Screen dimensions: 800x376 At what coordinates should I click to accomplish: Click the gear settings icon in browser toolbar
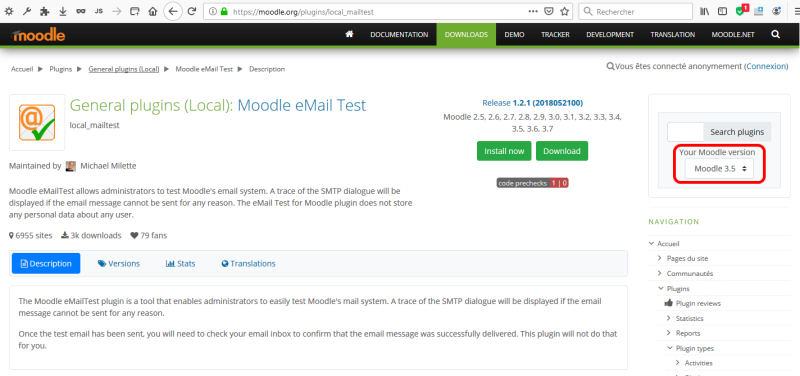9,11
